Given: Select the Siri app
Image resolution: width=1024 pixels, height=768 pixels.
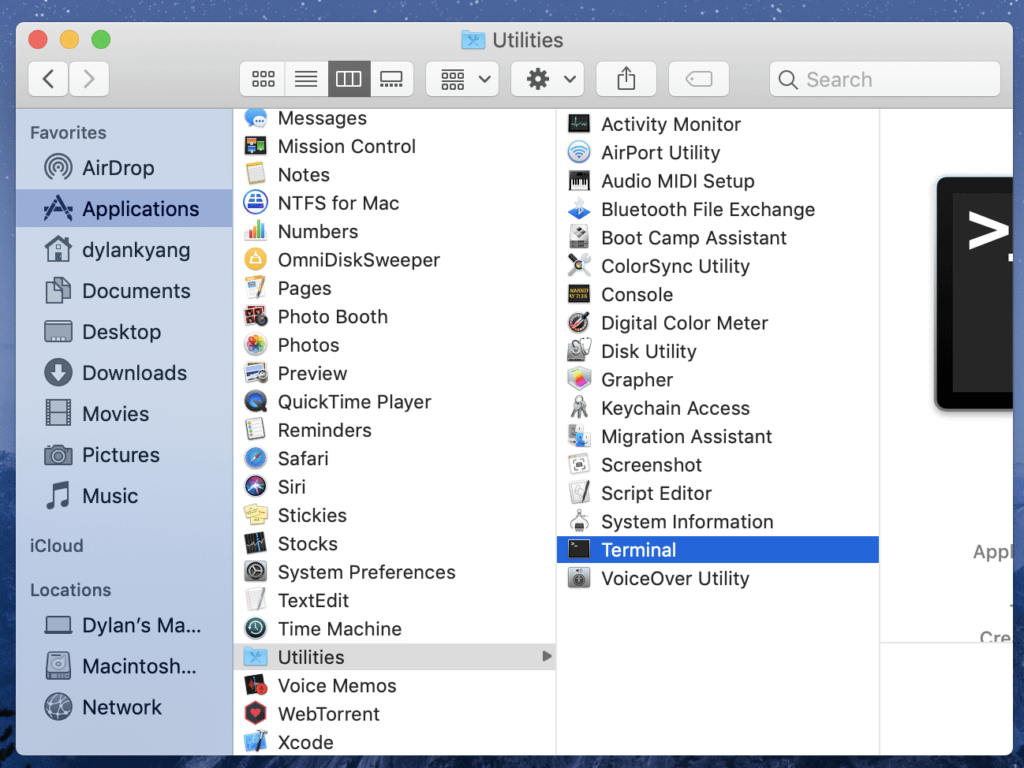Looking at the screenshot, I should [394, 487].
